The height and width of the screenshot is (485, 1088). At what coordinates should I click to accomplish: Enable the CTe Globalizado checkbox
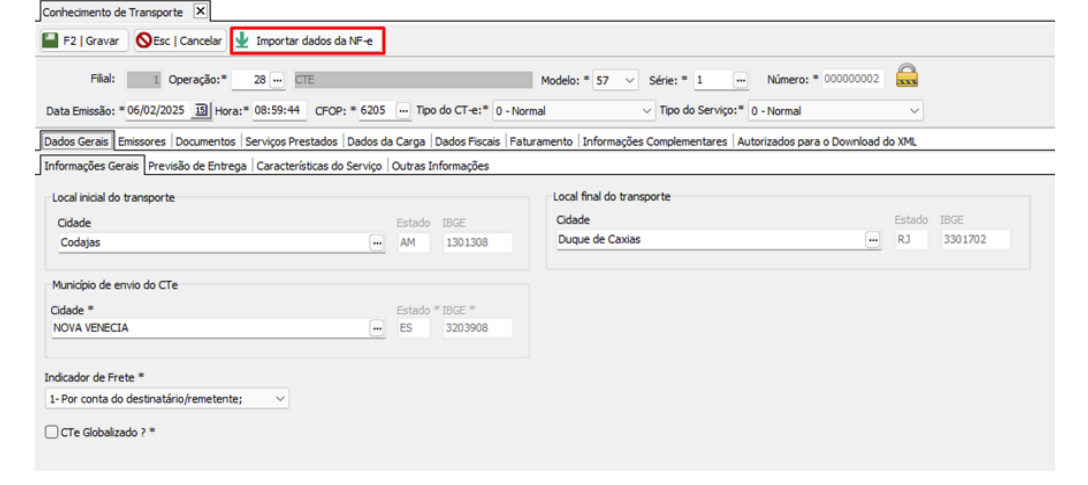pos(52,432)
